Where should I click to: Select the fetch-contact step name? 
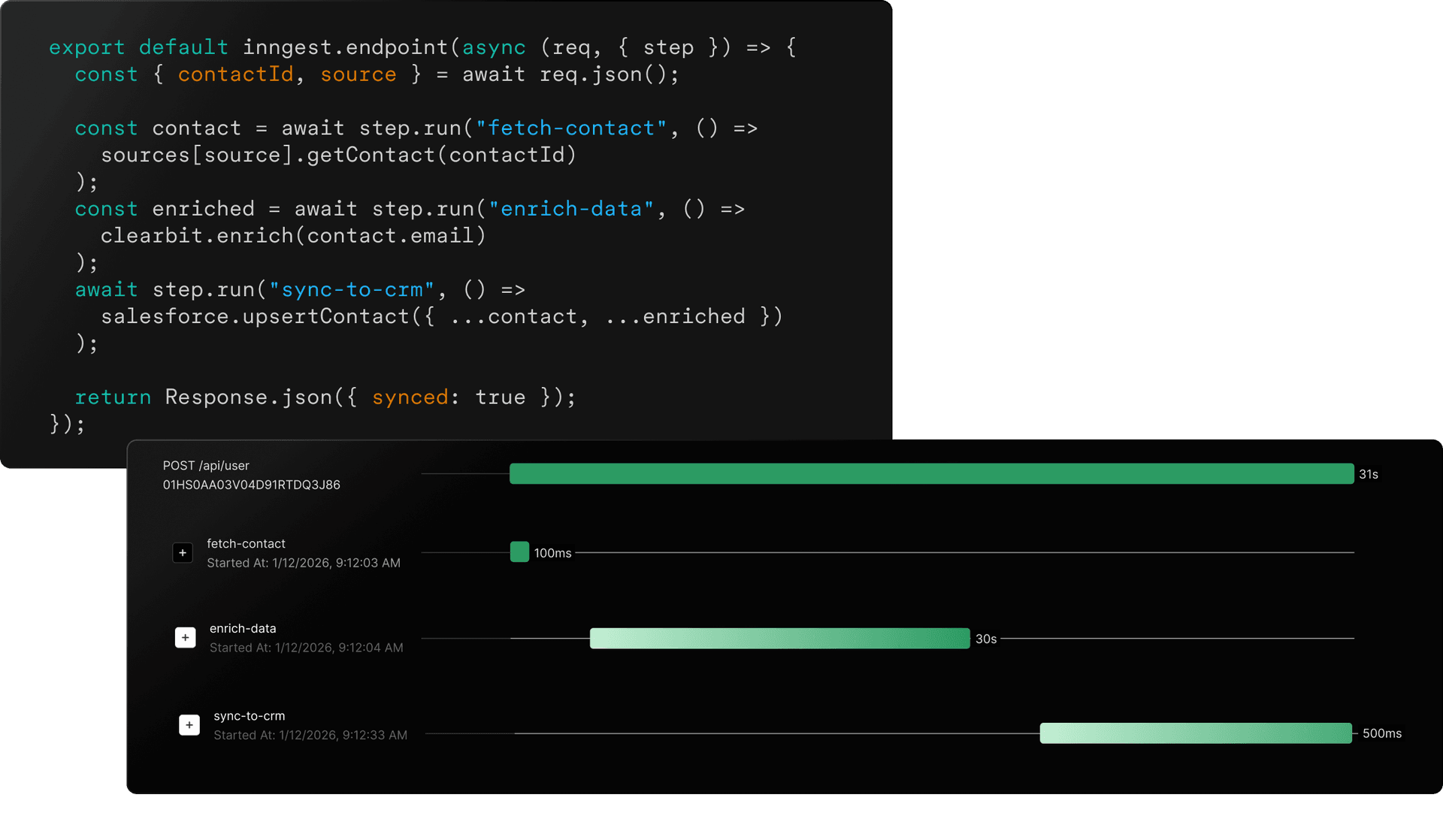click(x=247, y=543)
